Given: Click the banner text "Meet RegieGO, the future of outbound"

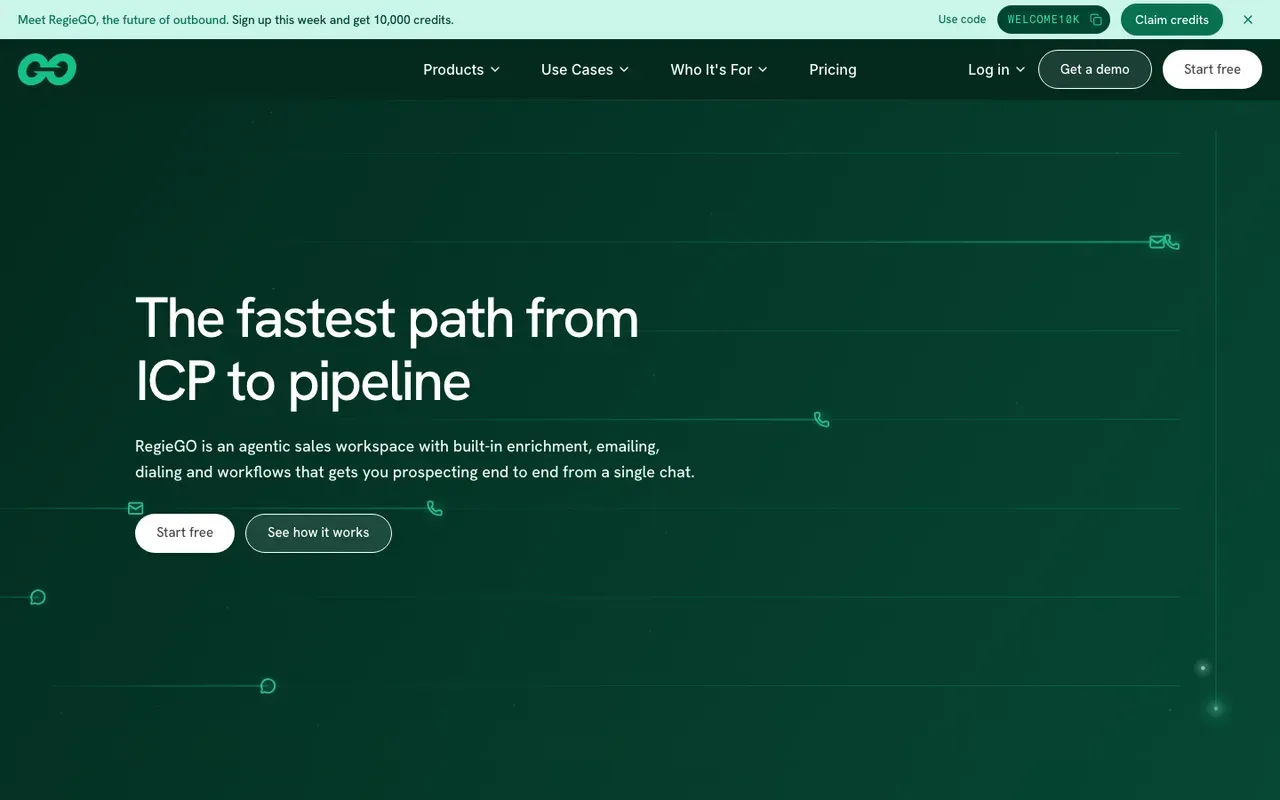Looking at the screenshot, I should click(123, 20).
